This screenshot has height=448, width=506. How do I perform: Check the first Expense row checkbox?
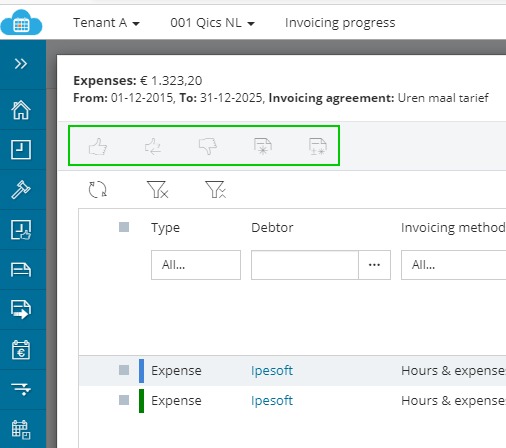[124, 370]
